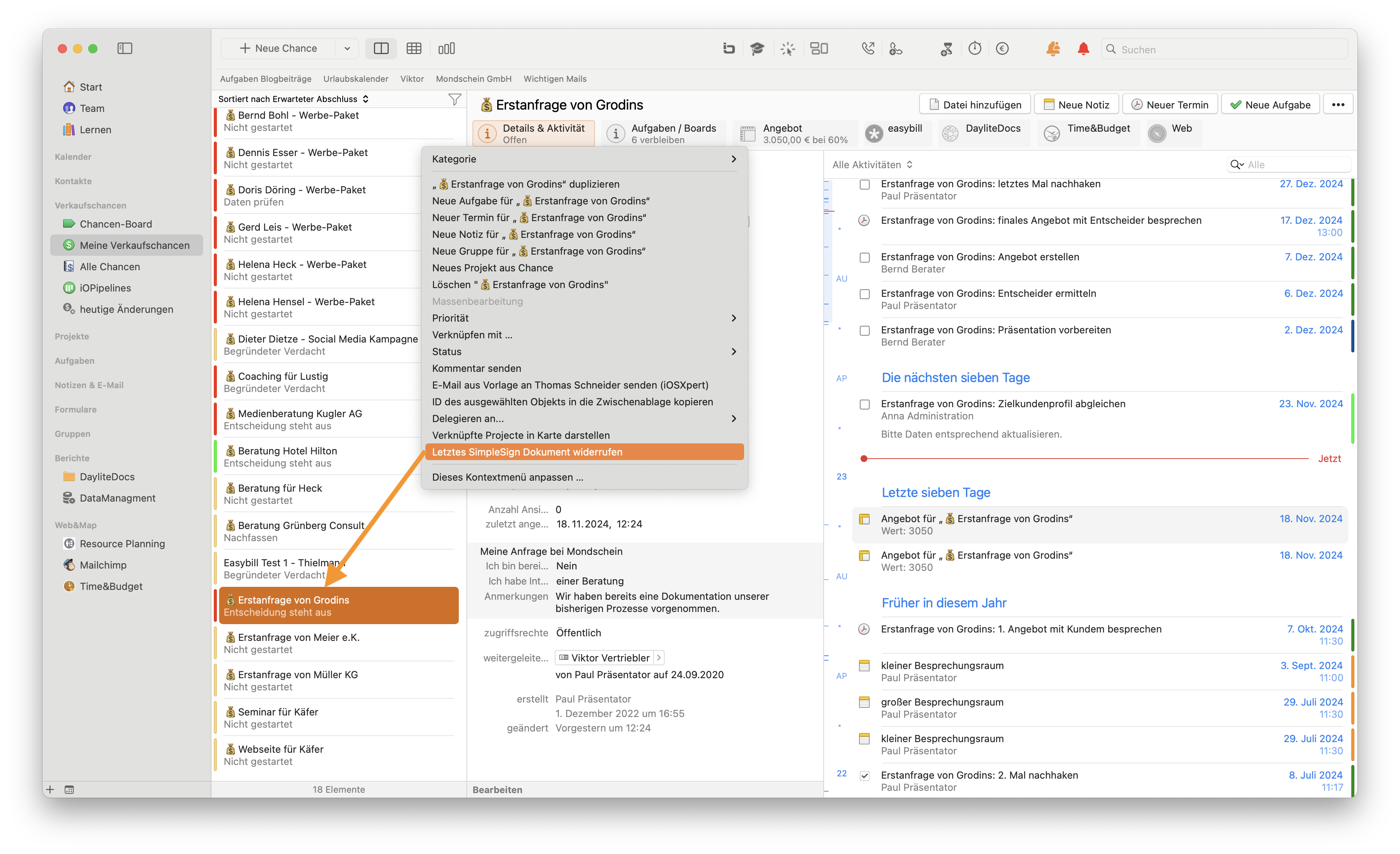Open 'Urlaubskalender' favorites shortcut
Screen dimensions: 1400x854
click(x=356, y=79)
